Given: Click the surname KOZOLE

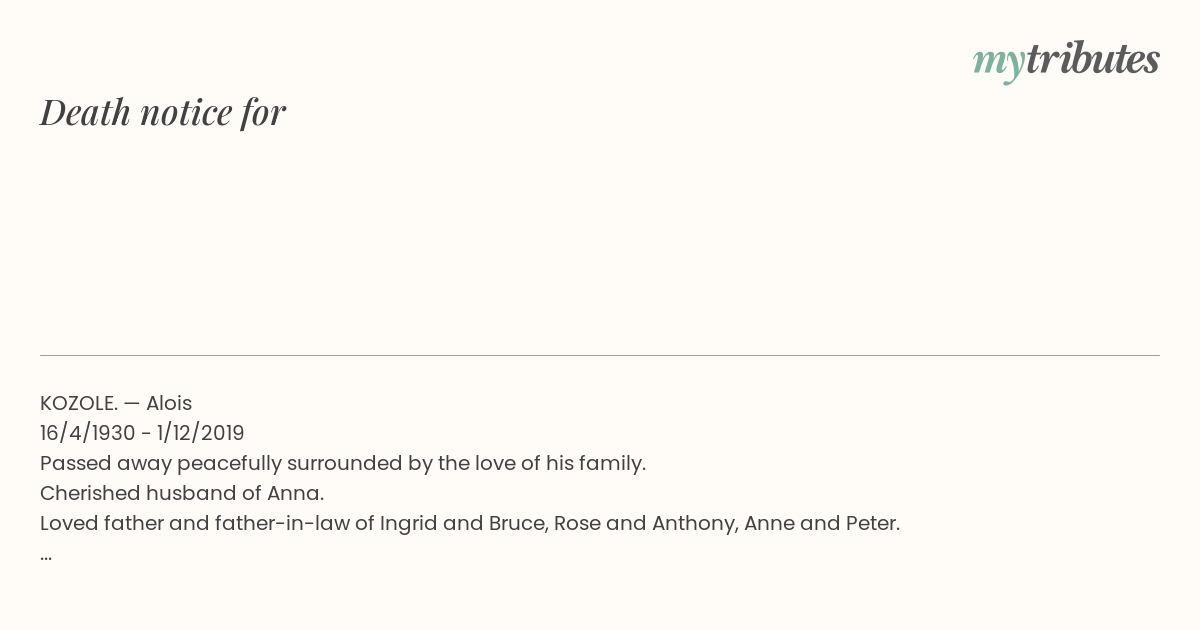Looking at the screenshot, I should pos(79,403).
